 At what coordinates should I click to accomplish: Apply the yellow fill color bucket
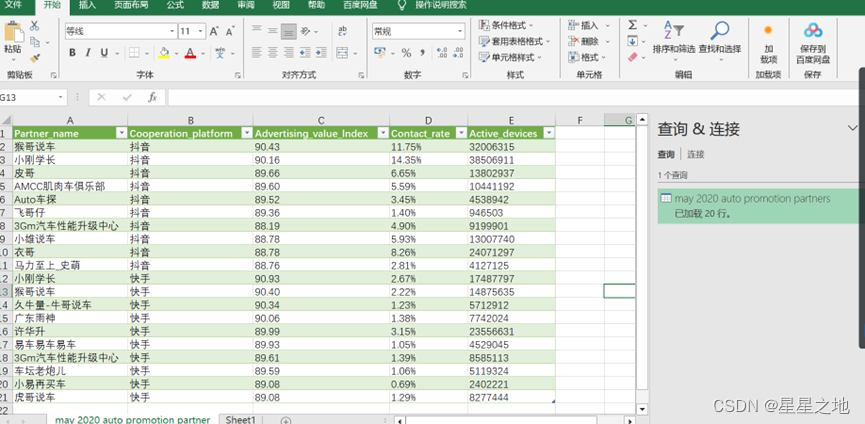pyautogui.click(x=163, y=53)
